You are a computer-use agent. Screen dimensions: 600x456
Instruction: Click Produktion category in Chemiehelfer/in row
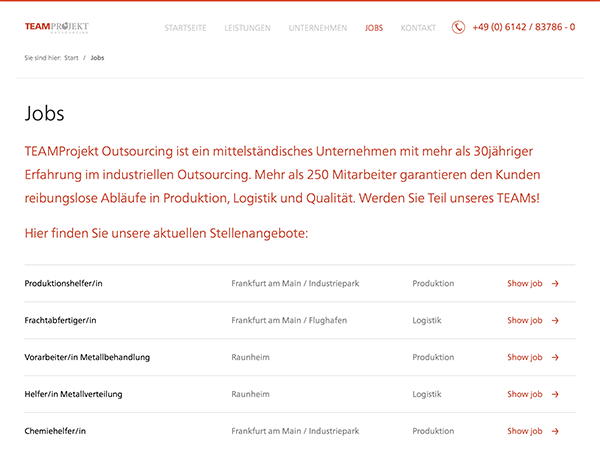[433, 431]
